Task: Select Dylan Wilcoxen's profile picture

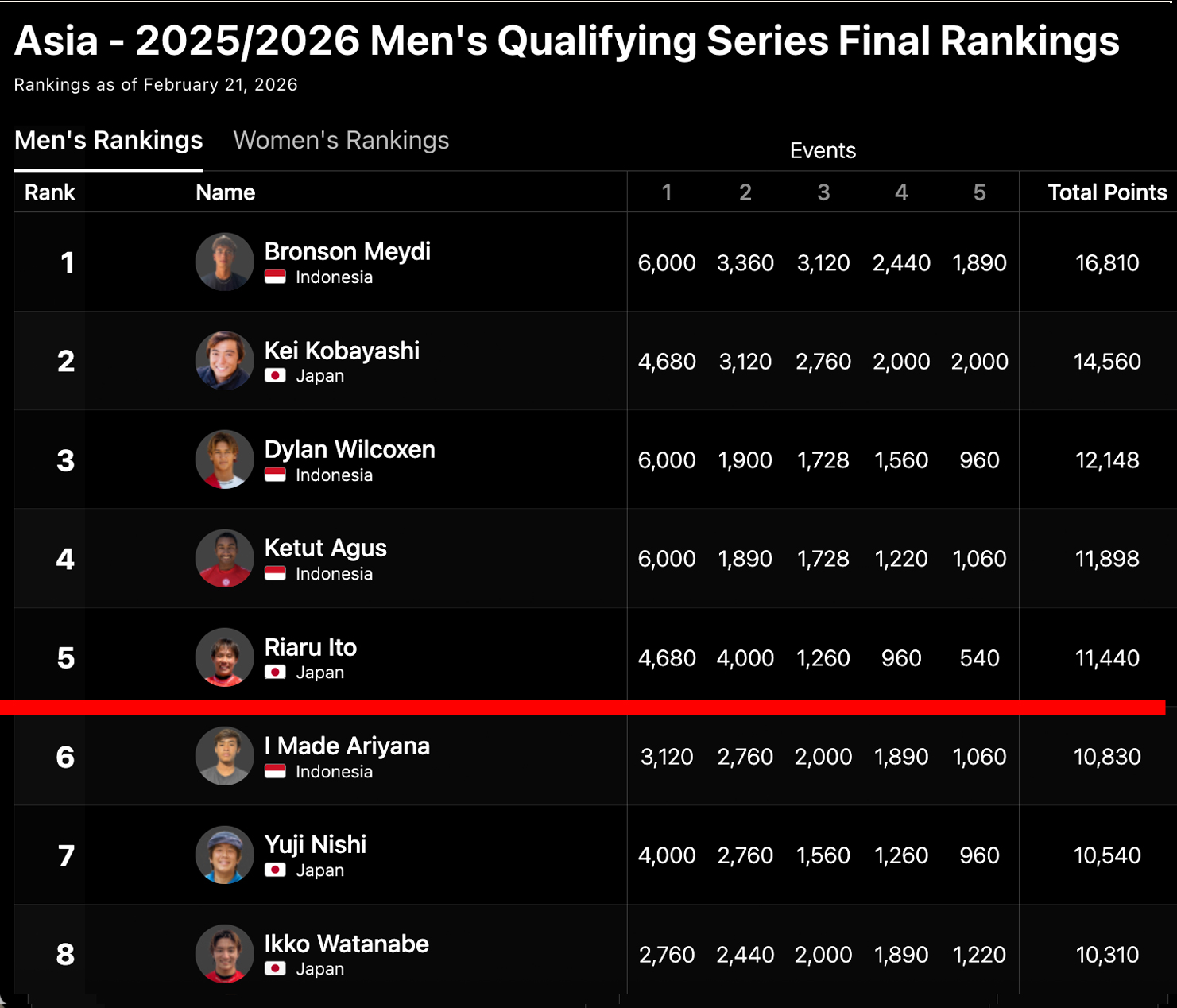Action: 225,459
